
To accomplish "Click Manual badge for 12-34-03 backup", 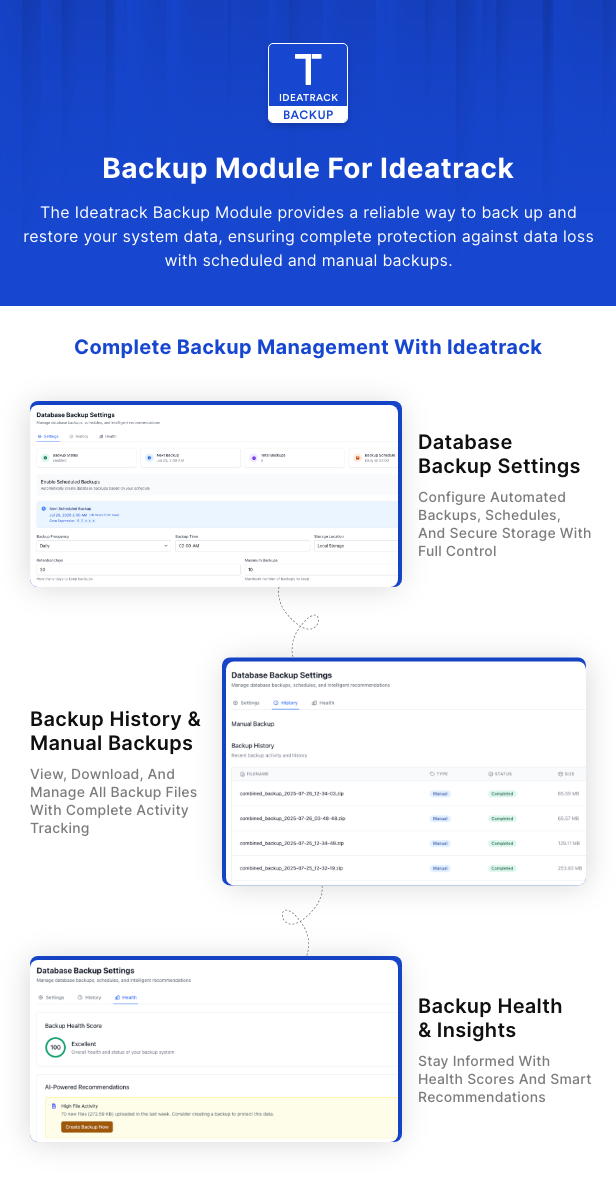I will [x=440, y=794].
